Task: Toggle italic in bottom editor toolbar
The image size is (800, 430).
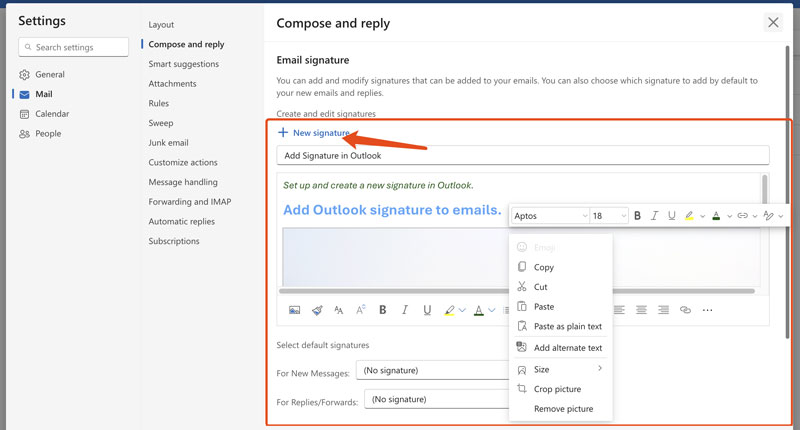Action: pos(405,310)
